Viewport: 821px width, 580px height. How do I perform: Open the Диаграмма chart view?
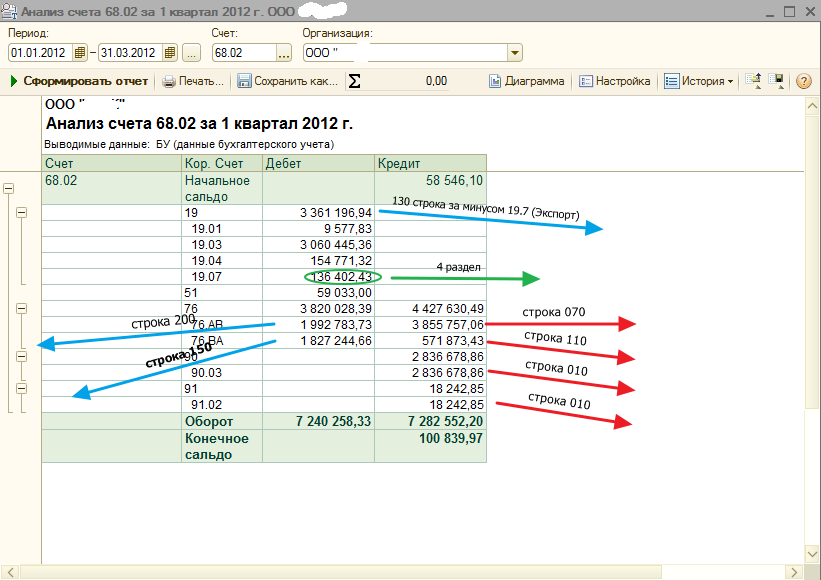526,81
